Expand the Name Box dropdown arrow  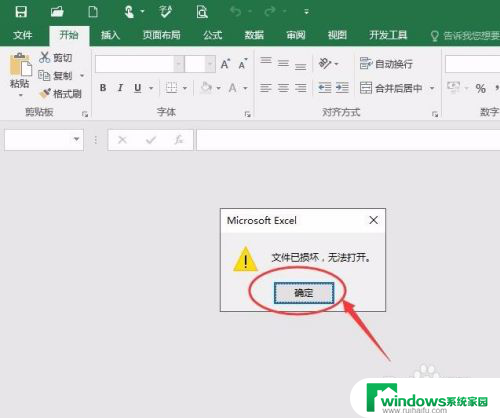pos(77,139)
